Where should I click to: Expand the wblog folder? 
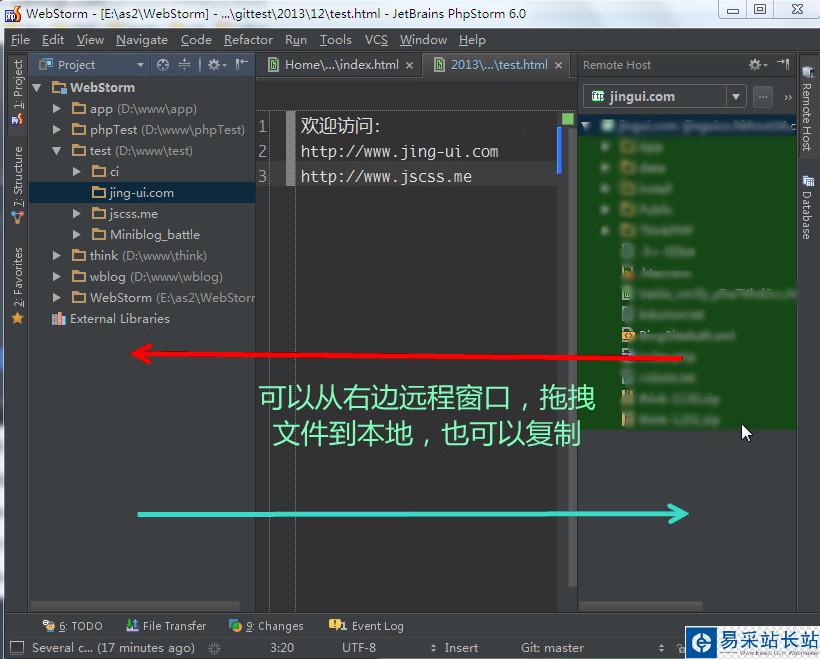click(57, 277)
